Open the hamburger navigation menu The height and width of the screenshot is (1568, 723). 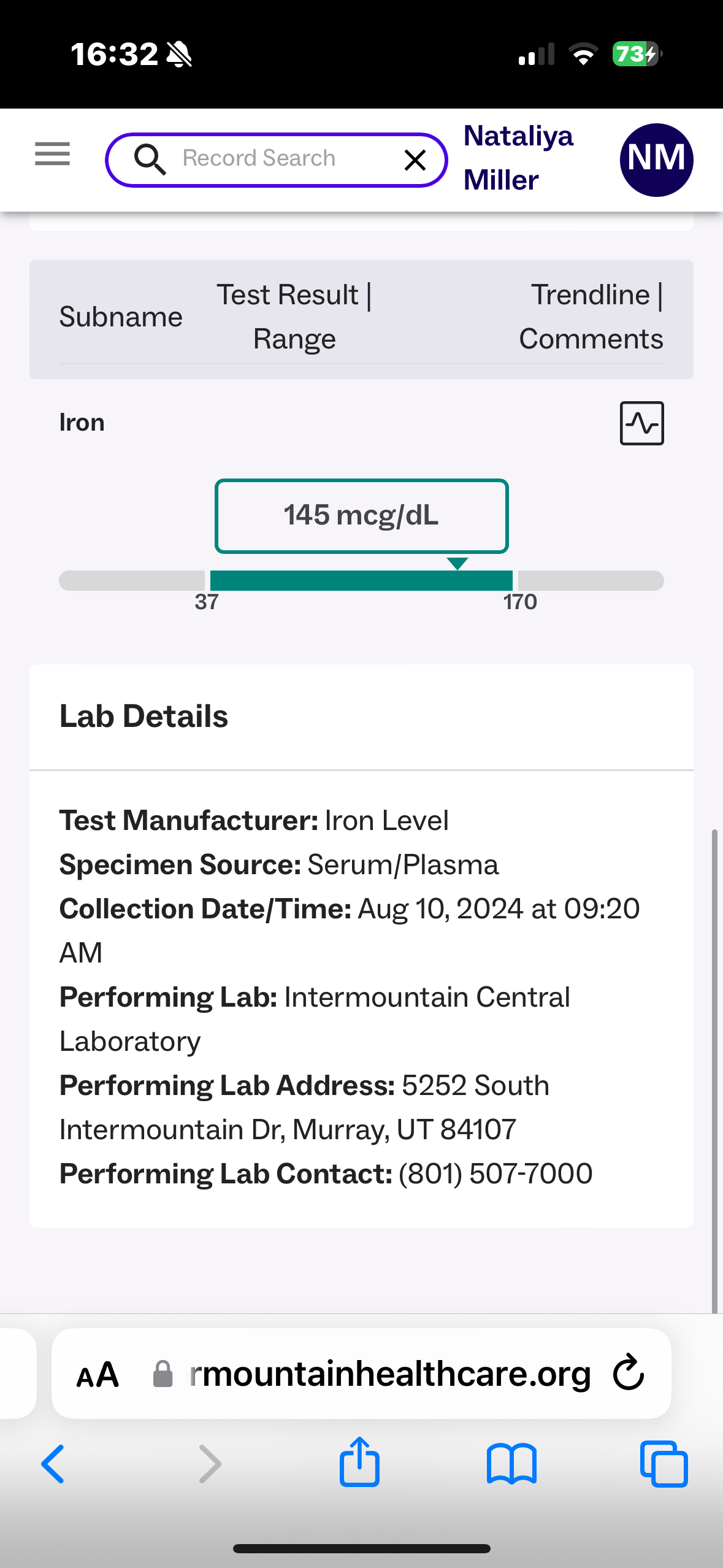[x=52, y=154]
